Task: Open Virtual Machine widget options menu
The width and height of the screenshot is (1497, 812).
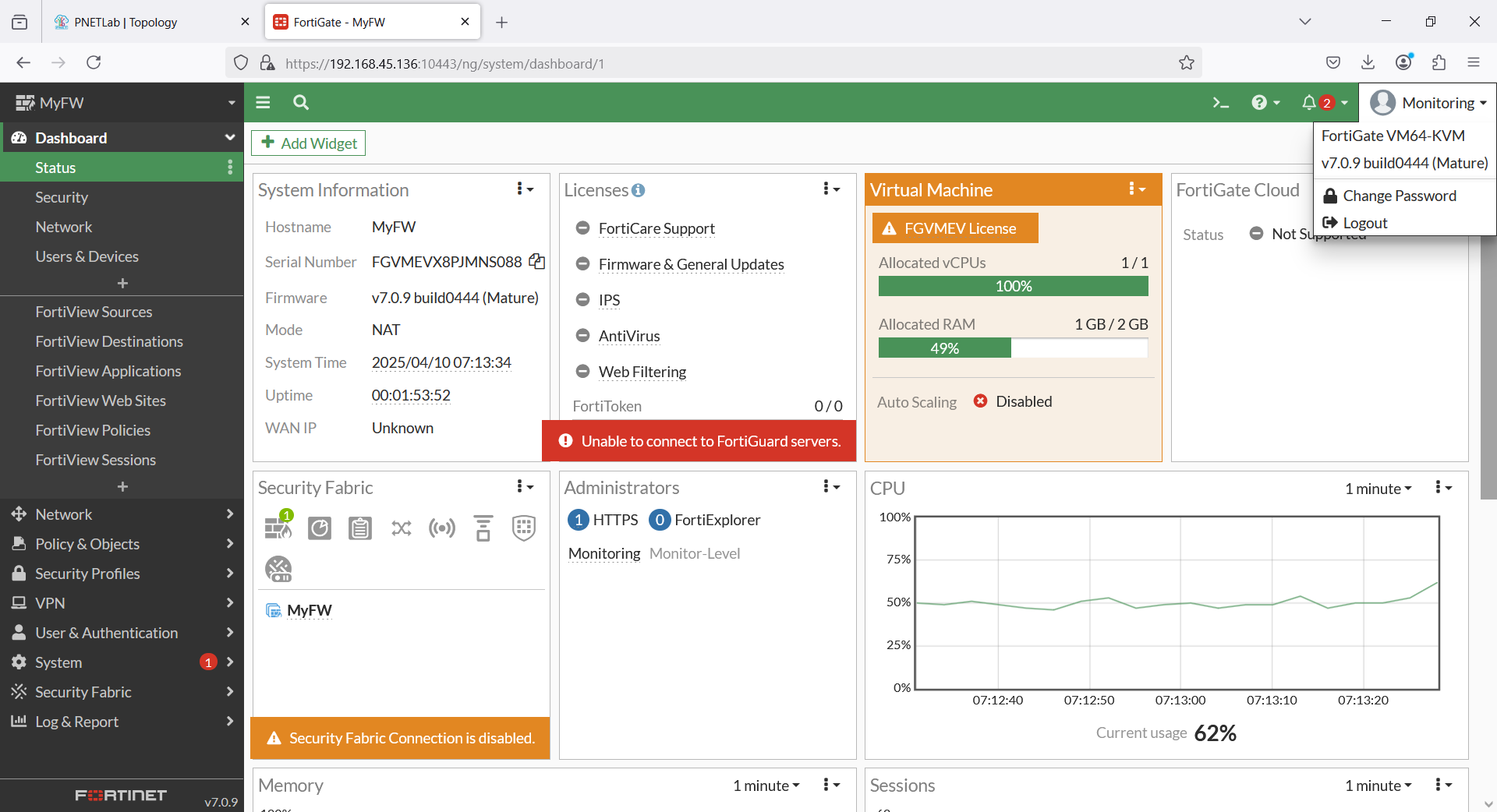Action: pyautogui.click(x=1137, y=189)
